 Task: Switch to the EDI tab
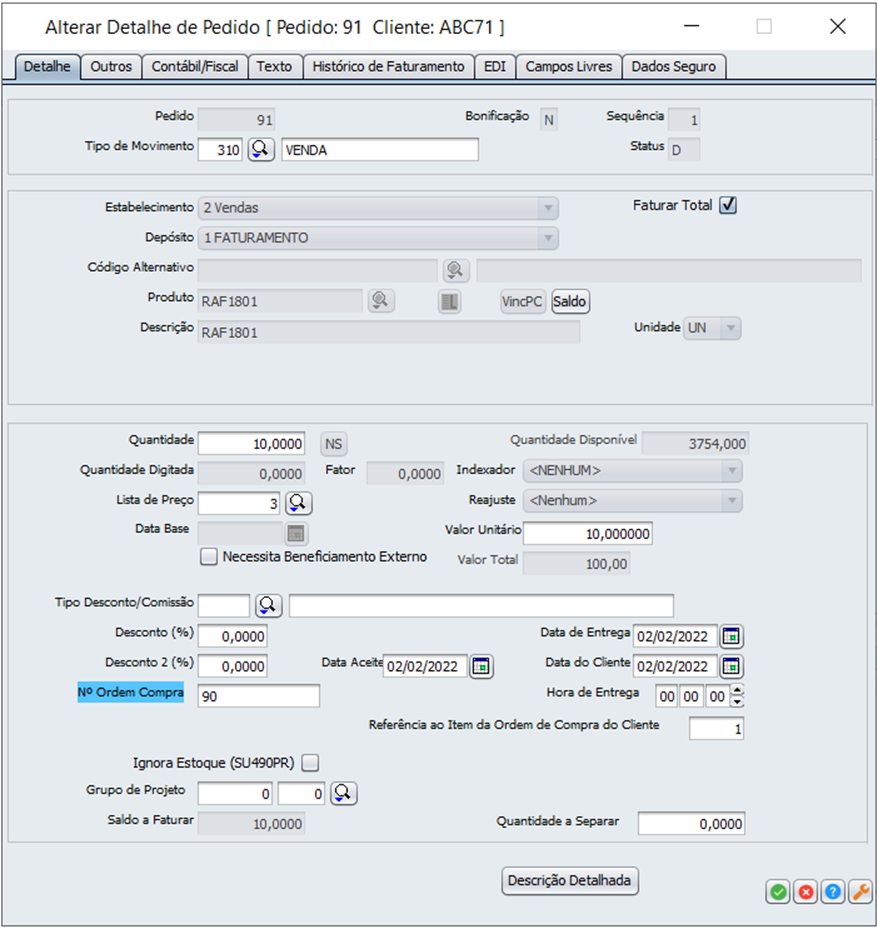point(495,66)
